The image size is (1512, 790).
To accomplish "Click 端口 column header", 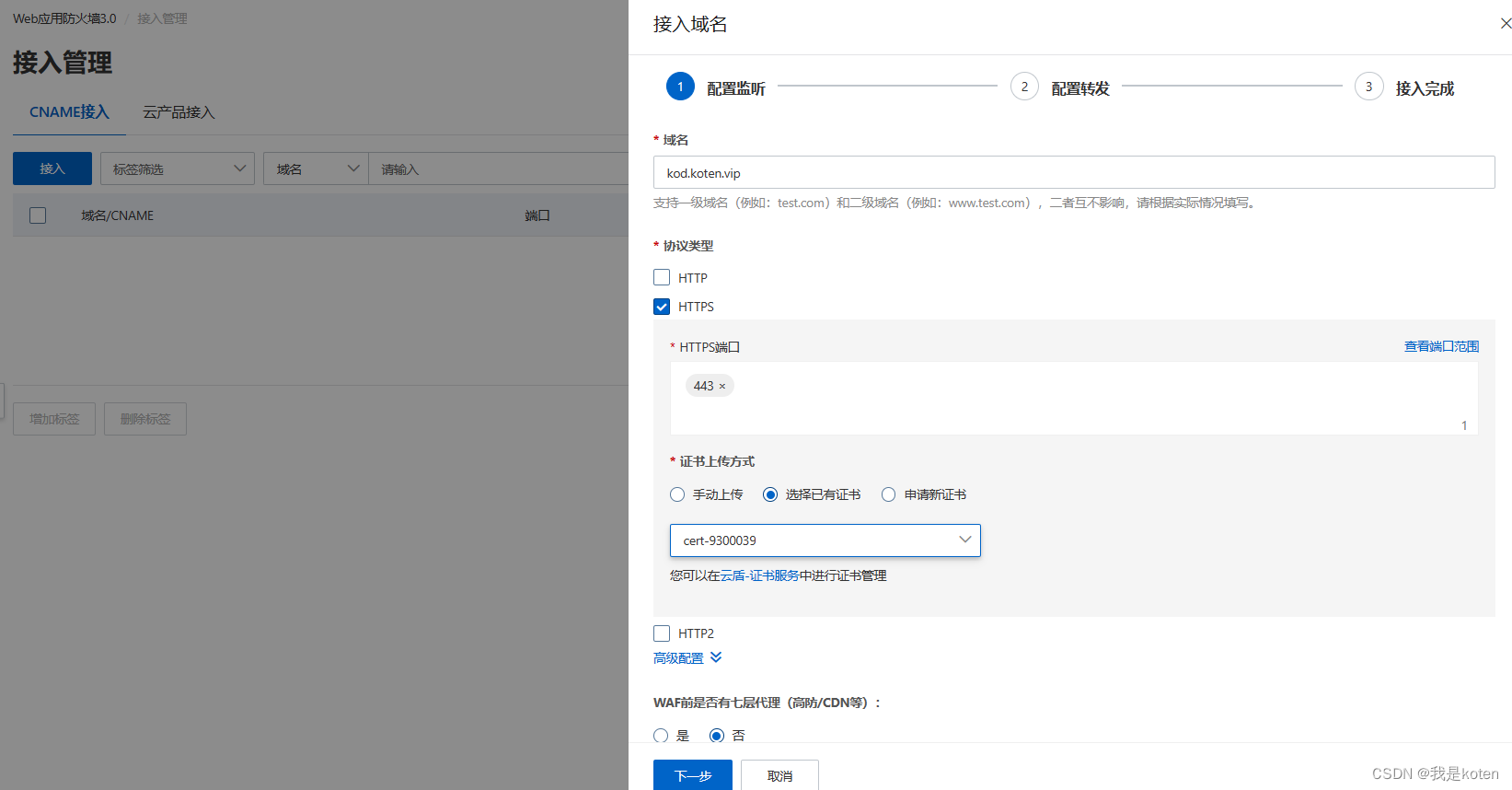I will (x=537, y=215).
